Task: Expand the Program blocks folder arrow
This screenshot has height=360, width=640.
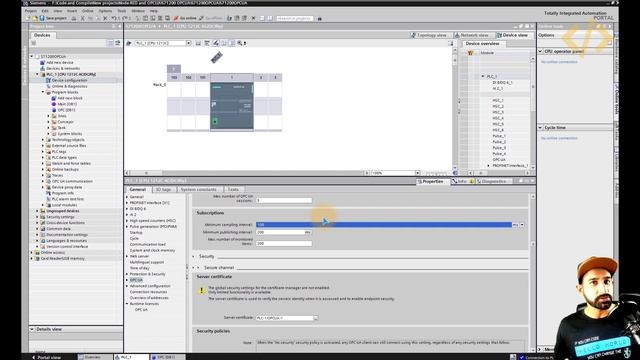Action: tap(43, 92)
